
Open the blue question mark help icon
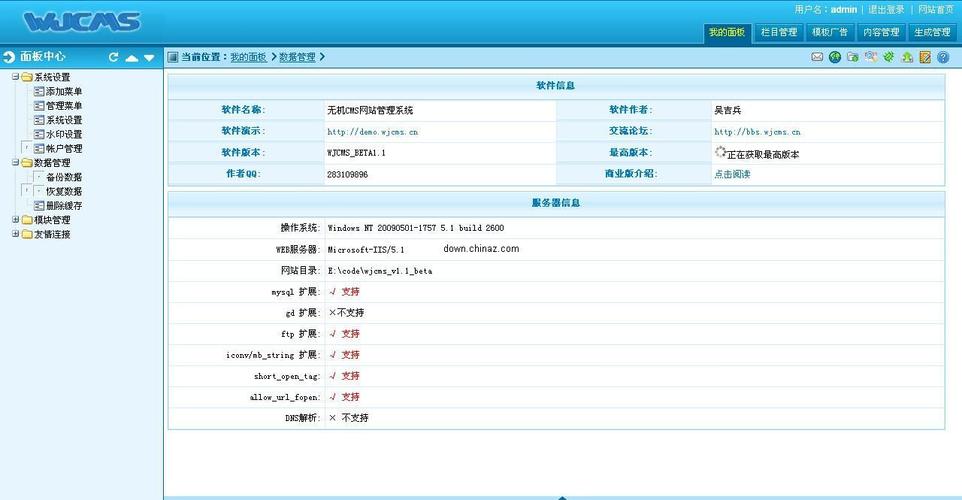click(x=944, y=57)
